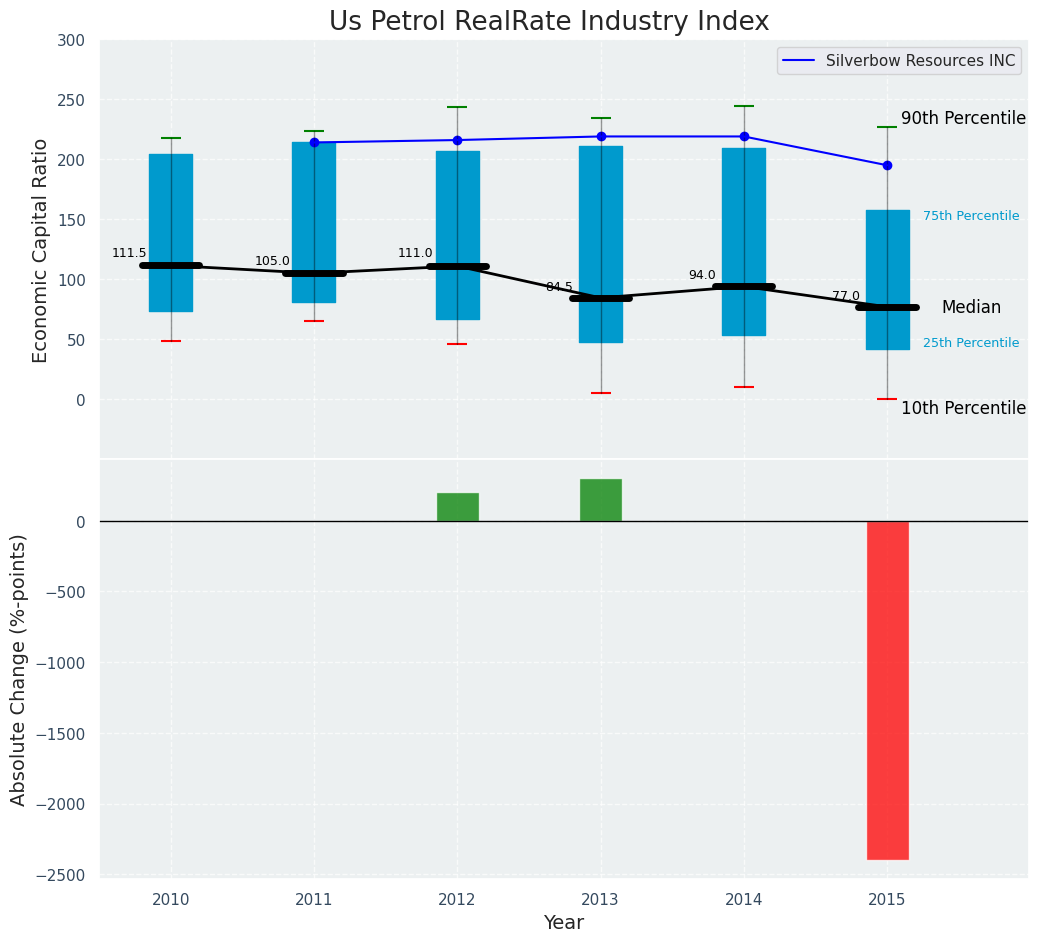The width and height of the screenshot is (1039, 942).
Task: Click the 111.5 median label for 2010
Action: tap(129, 254)
